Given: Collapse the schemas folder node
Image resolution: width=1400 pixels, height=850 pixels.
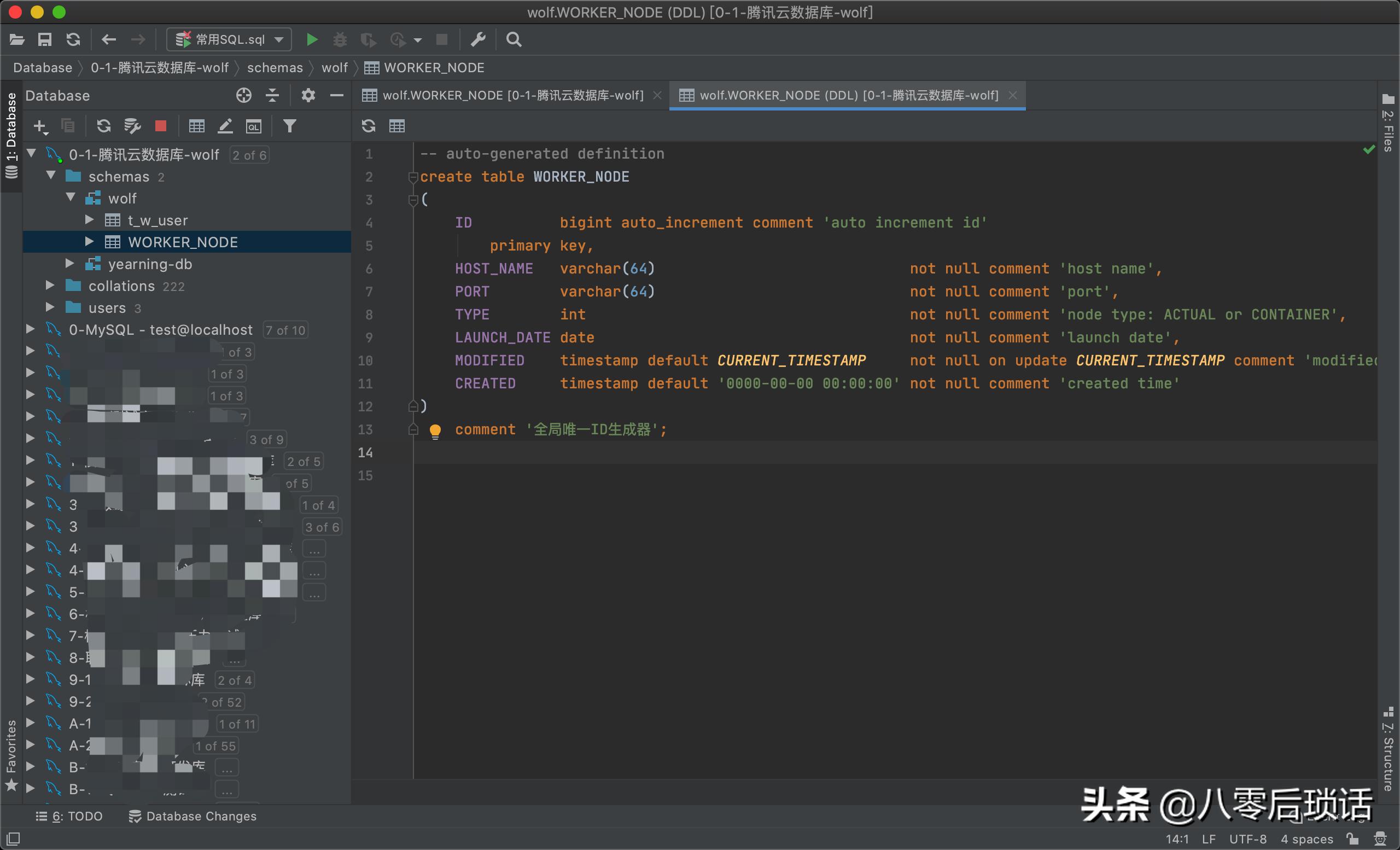Looking at the screenshot, I should pos(51,176).
